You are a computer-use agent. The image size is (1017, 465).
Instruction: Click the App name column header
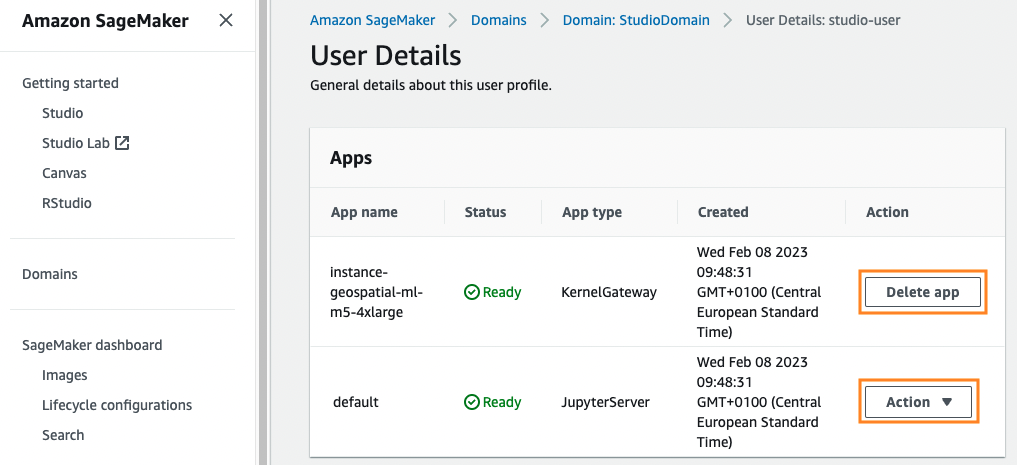(x=364, y=212)
